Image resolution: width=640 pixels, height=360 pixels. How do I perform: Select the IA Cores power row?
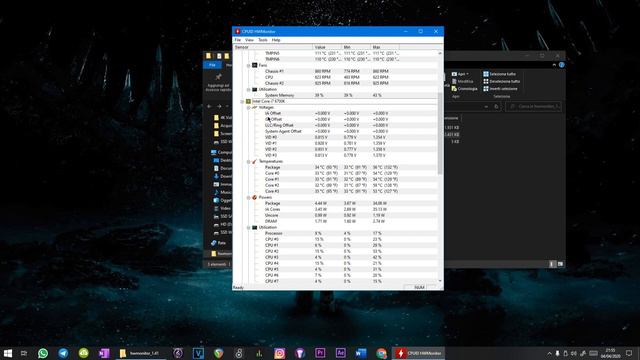(335, 209)
